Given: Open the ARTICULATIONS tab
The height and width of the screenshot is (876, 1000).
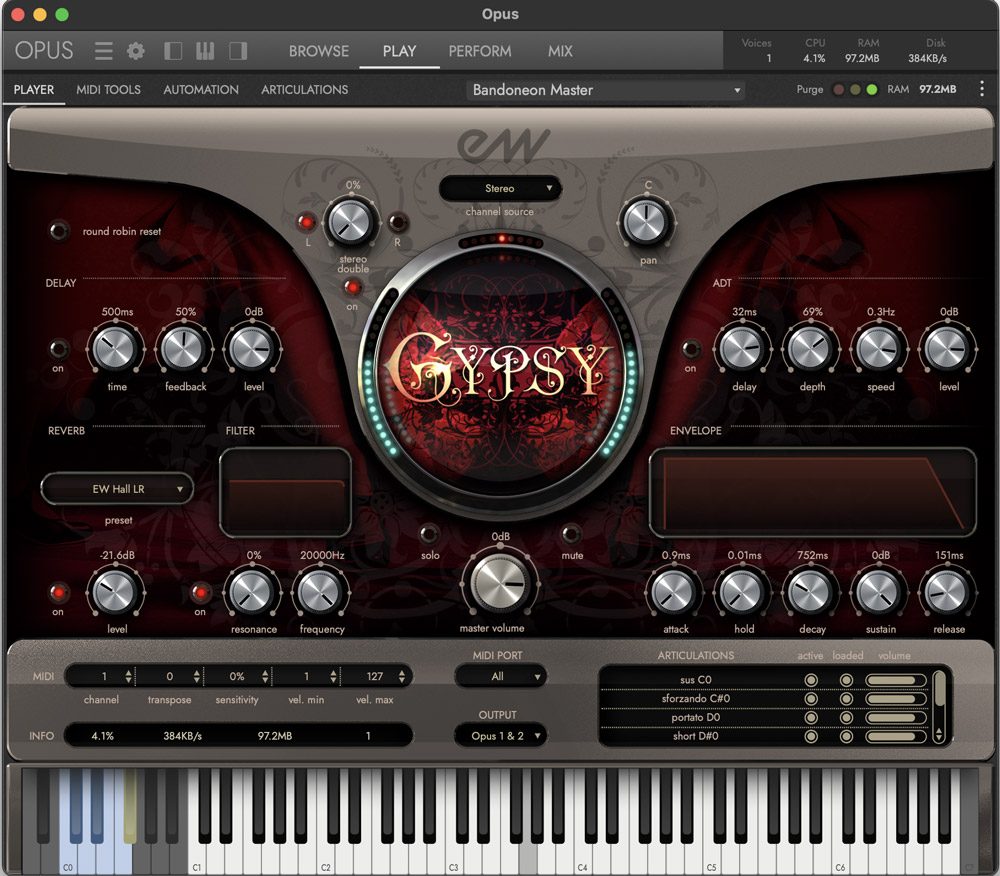Looking at the screenshot, I should 304,89.
